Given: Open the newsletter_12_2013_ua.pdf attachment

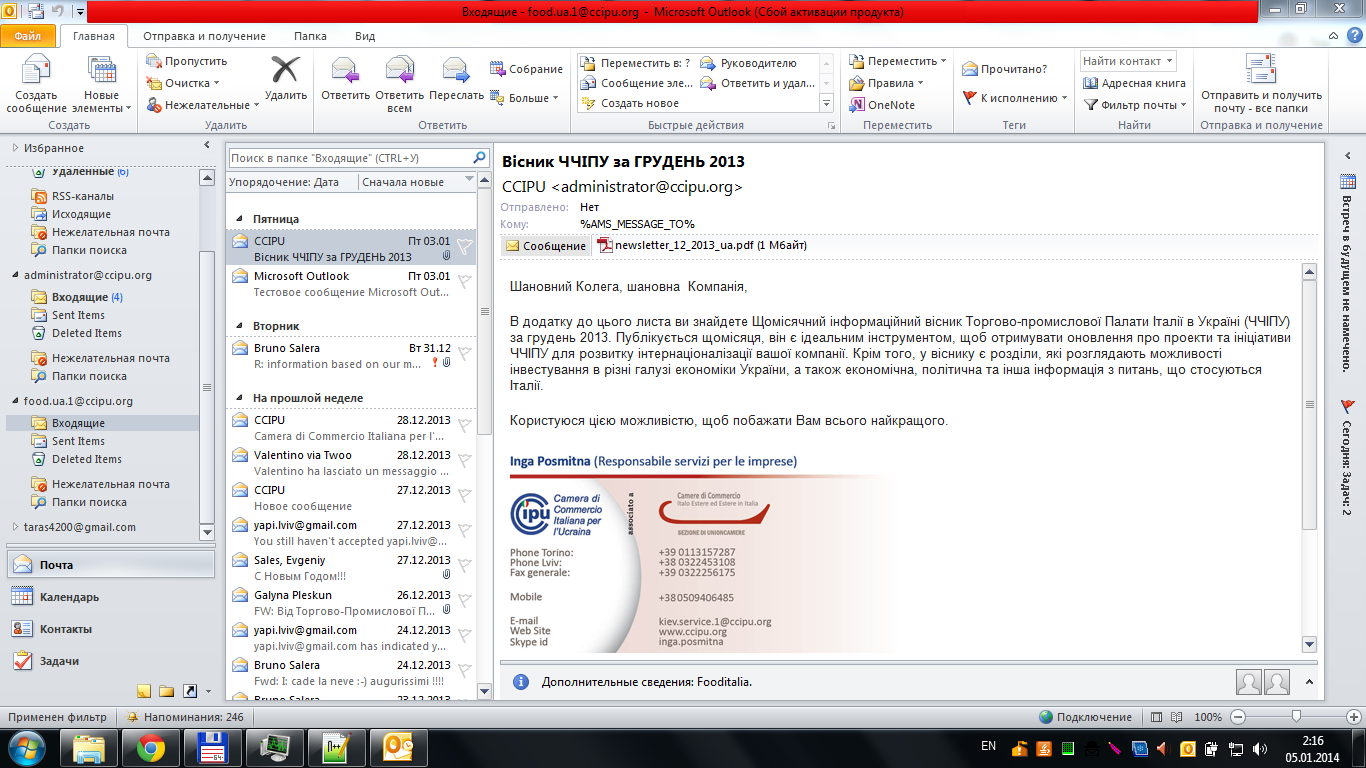Looking at the screenshot, I should [702, 245].
